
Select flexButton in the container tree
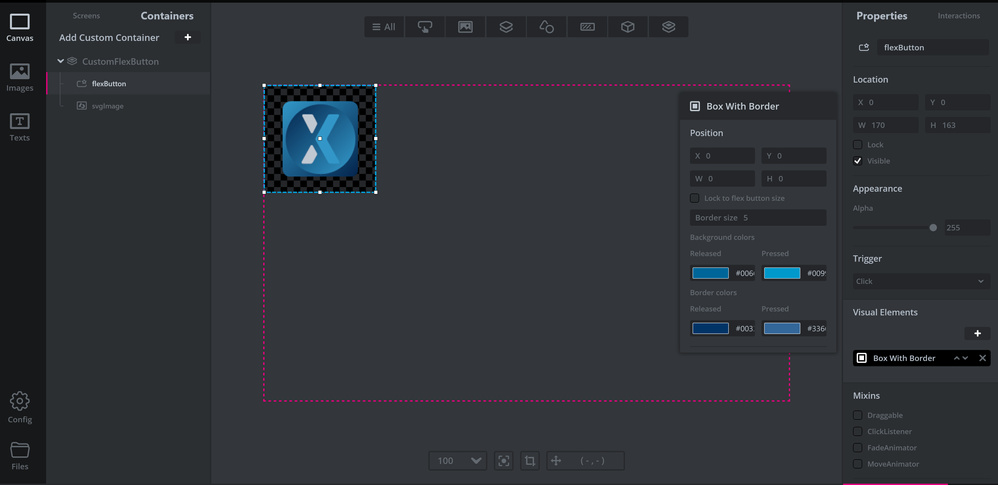tap(129, 83)
